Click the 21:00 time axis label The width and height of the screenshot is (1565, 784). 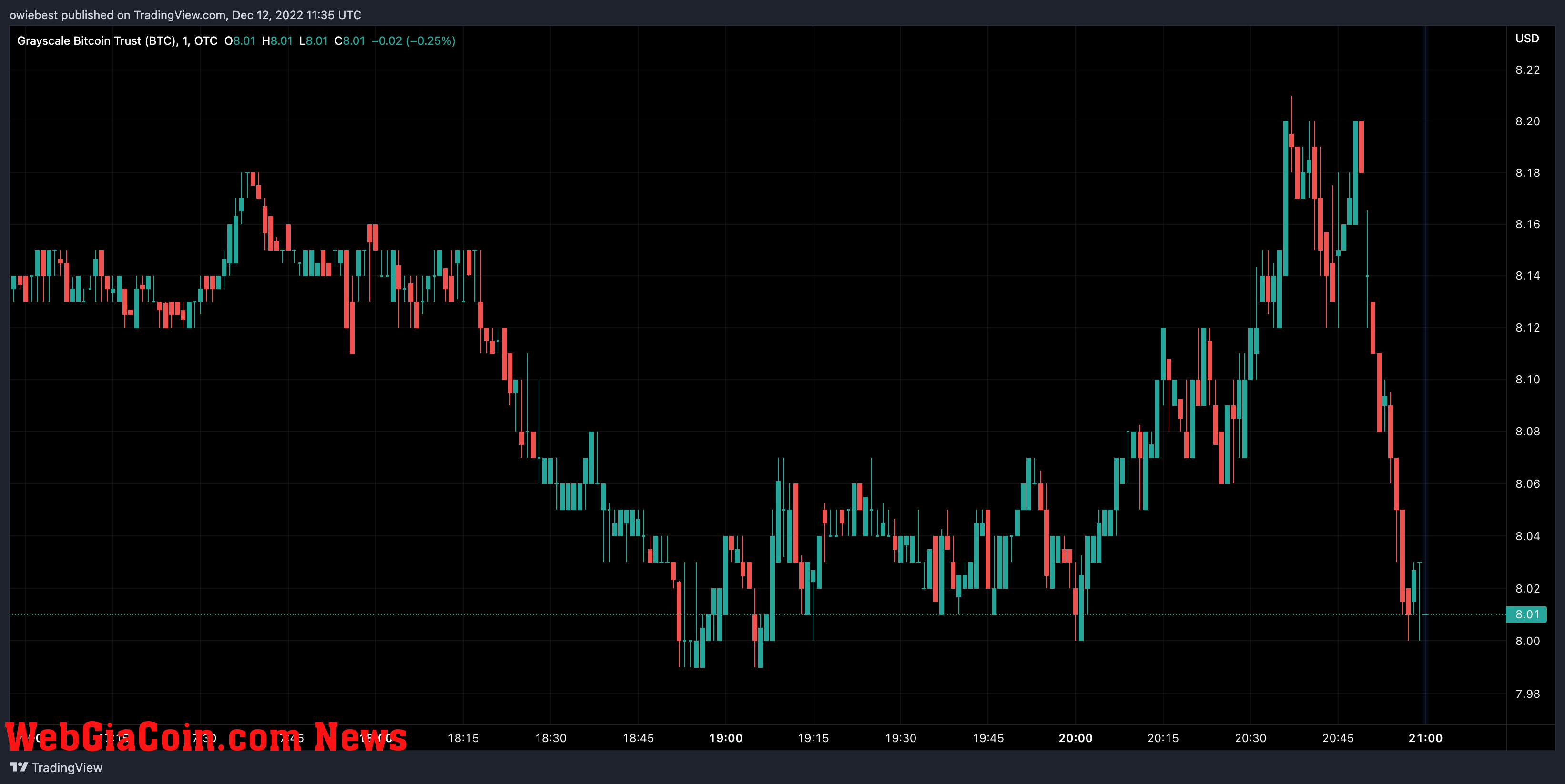coord(1425,738)
